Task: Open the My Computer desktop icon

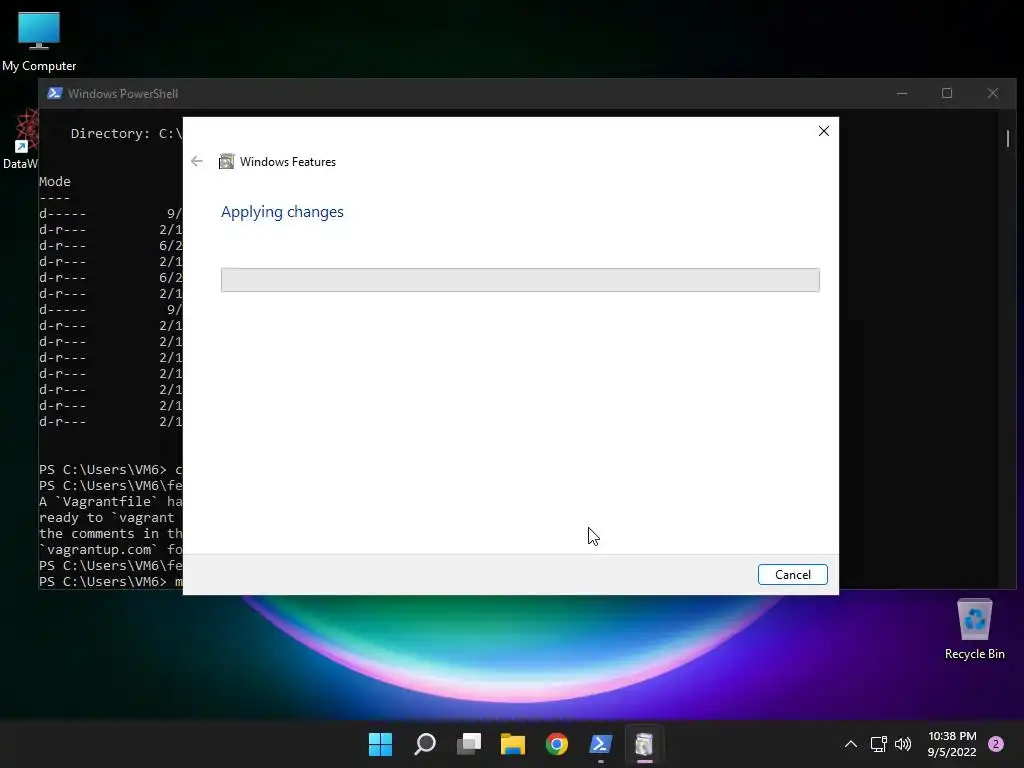Action: click(x=39, y=40)
